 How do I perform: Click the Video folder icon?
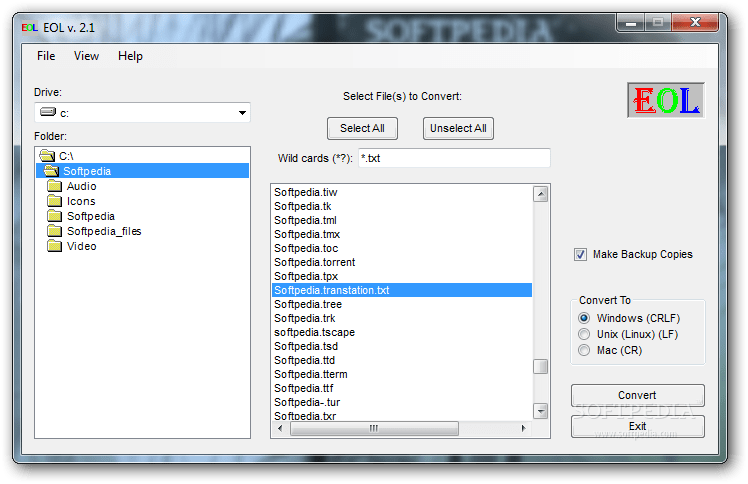click(54, 246)
